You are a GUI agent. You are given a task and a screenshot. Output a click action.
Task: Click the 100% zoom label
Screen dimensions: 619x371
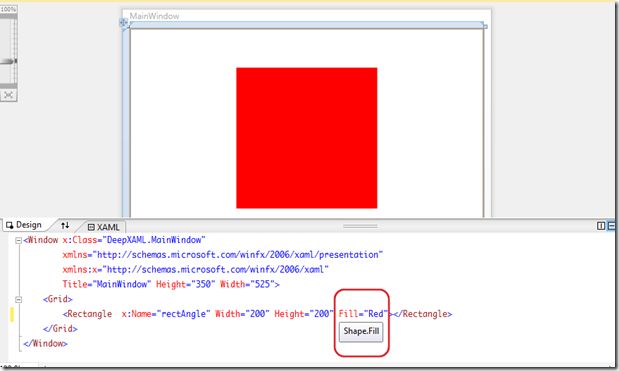coord(8,9)
